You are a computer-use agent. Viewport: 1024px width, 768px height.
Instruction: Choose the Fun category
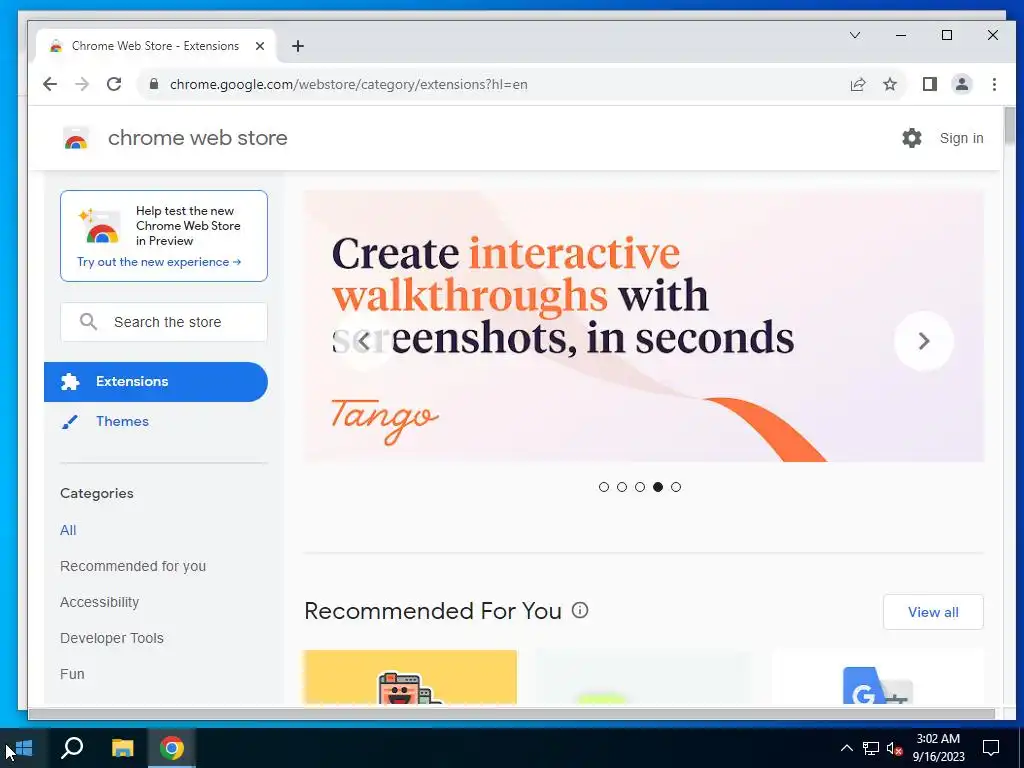coord(72,674)
